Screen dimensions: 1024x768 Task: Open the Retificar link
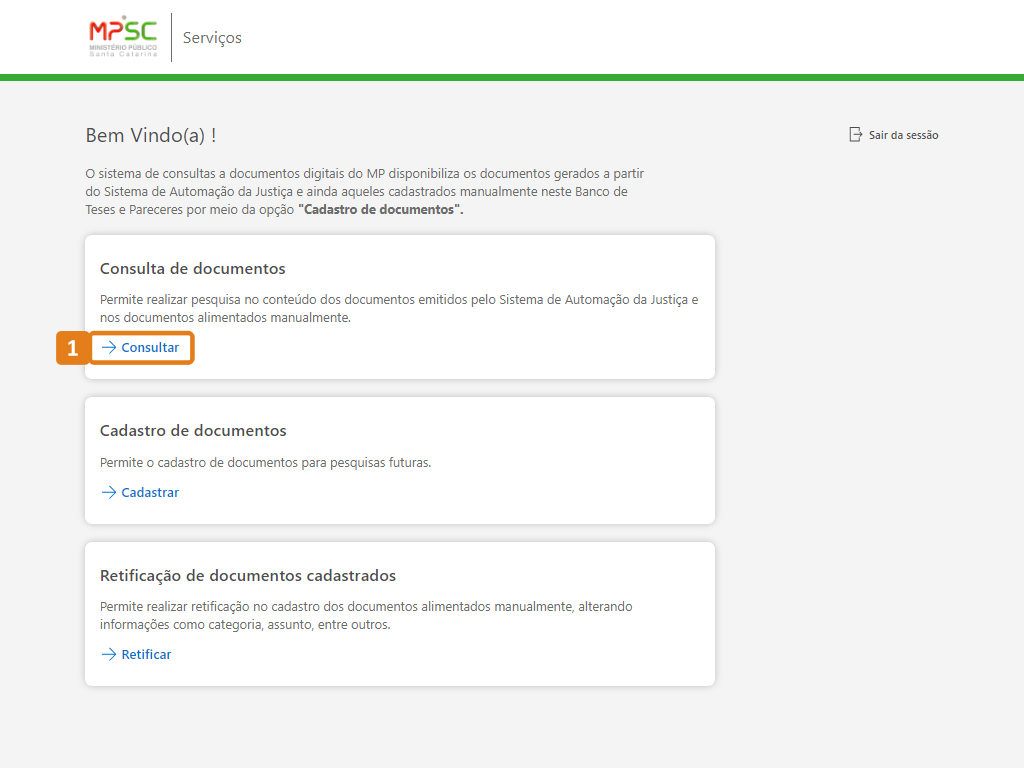coord(146,655)
